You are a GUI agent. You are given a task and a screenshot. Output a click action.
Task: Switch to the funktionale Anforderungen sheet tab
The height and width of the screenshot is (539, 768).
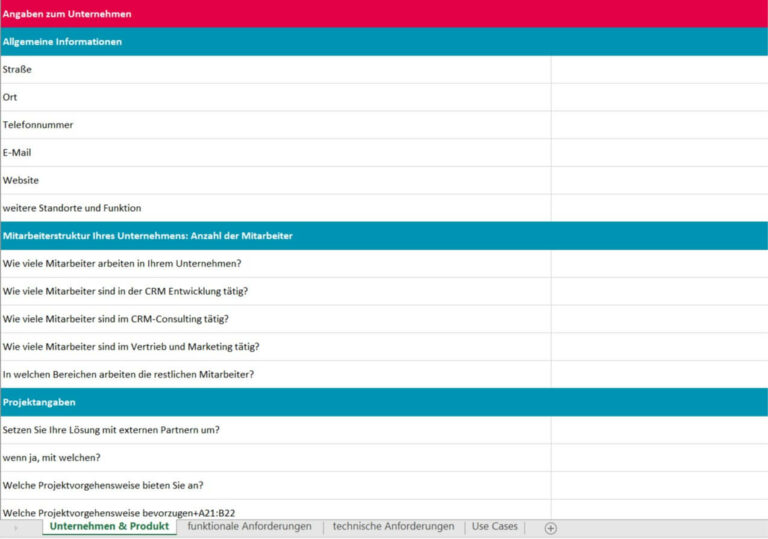[x=249, y=526]
